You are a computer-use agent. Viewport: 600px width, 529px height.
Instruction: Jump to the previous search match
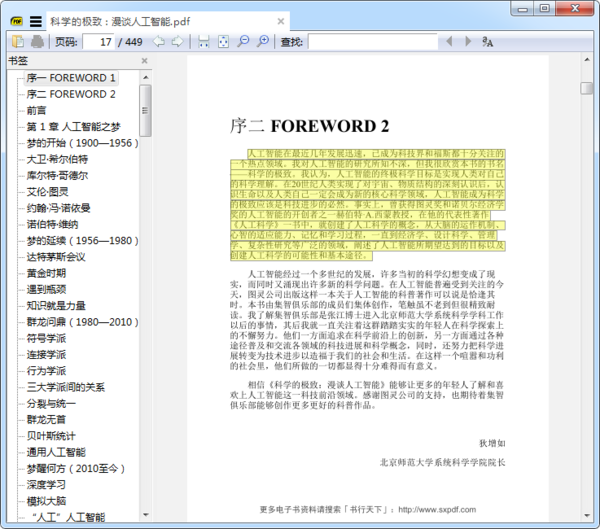pyautogui.click(x=449, y=41)
